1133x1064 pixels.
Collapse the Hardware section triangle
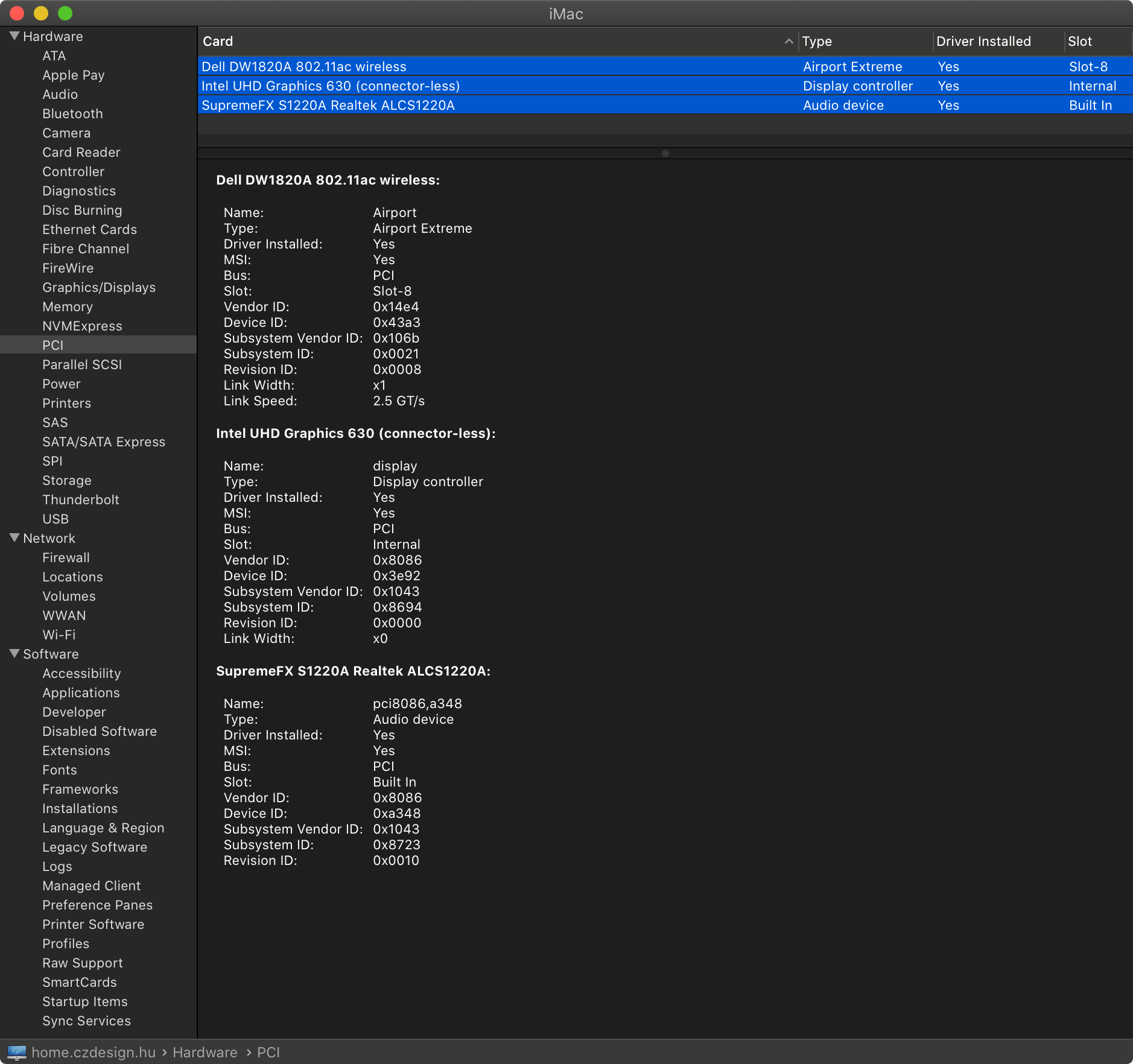(x=14, y=36)
